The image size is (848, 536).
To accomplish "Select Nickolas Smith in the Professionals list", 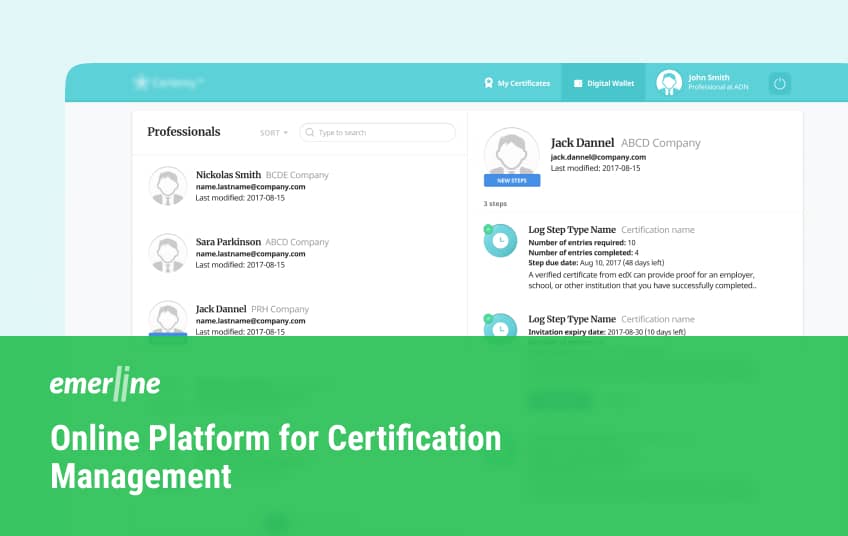I will pyautogui.click(x=228, y=175).
